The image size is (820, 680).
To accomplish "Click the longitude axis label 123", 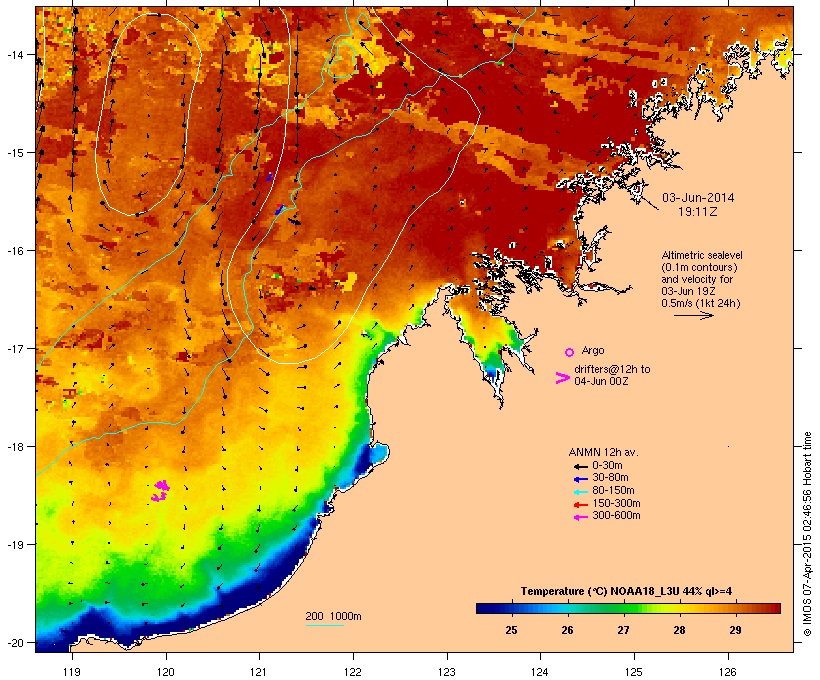I will pyautogui.click(x=447, y=672).
